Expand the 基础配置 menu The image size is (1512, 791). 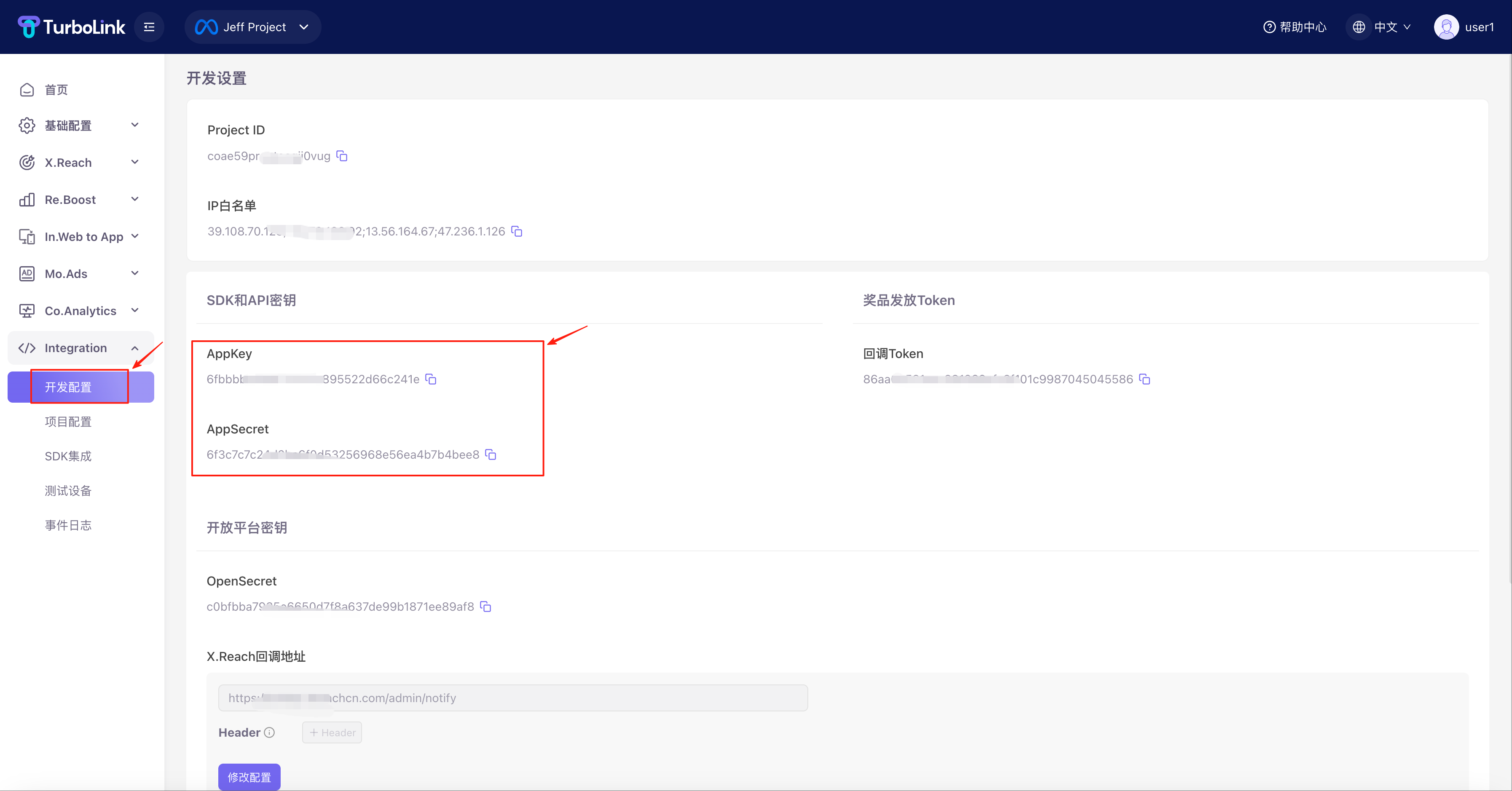(80, 125)
